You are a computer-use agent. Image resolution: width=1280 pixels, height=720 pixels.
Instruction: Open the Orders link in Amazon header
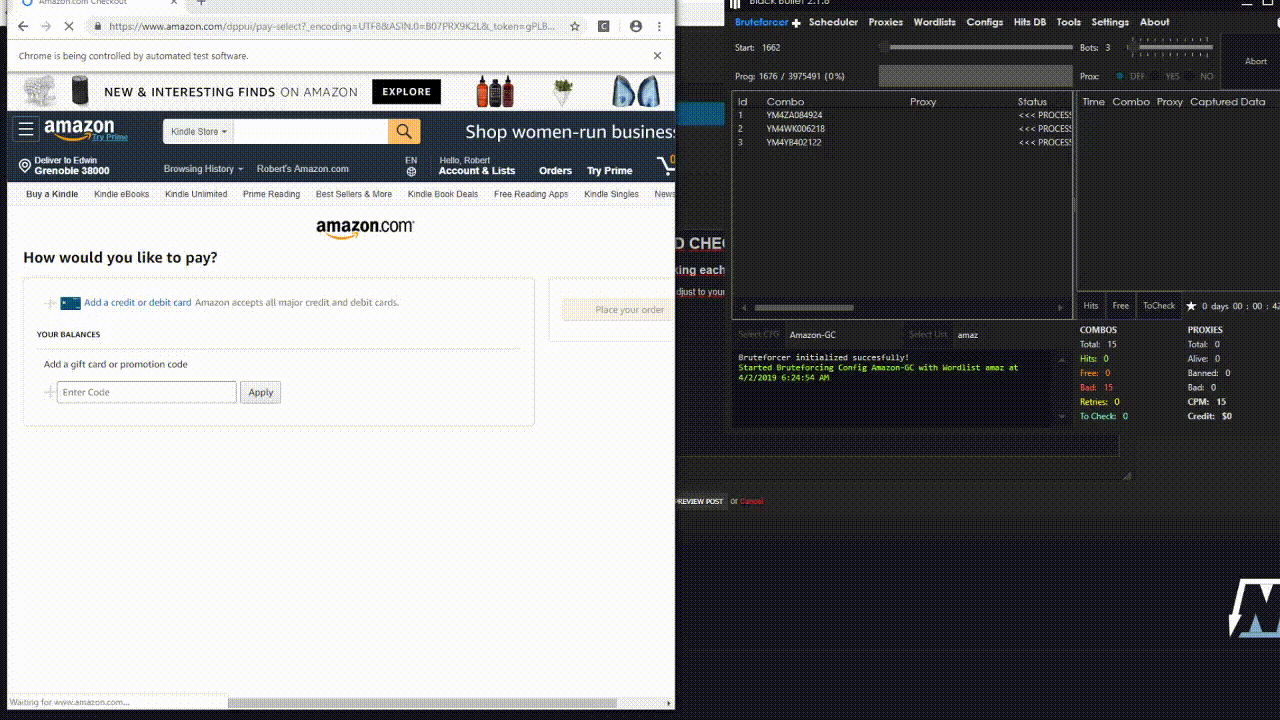[x=555, y=171]
